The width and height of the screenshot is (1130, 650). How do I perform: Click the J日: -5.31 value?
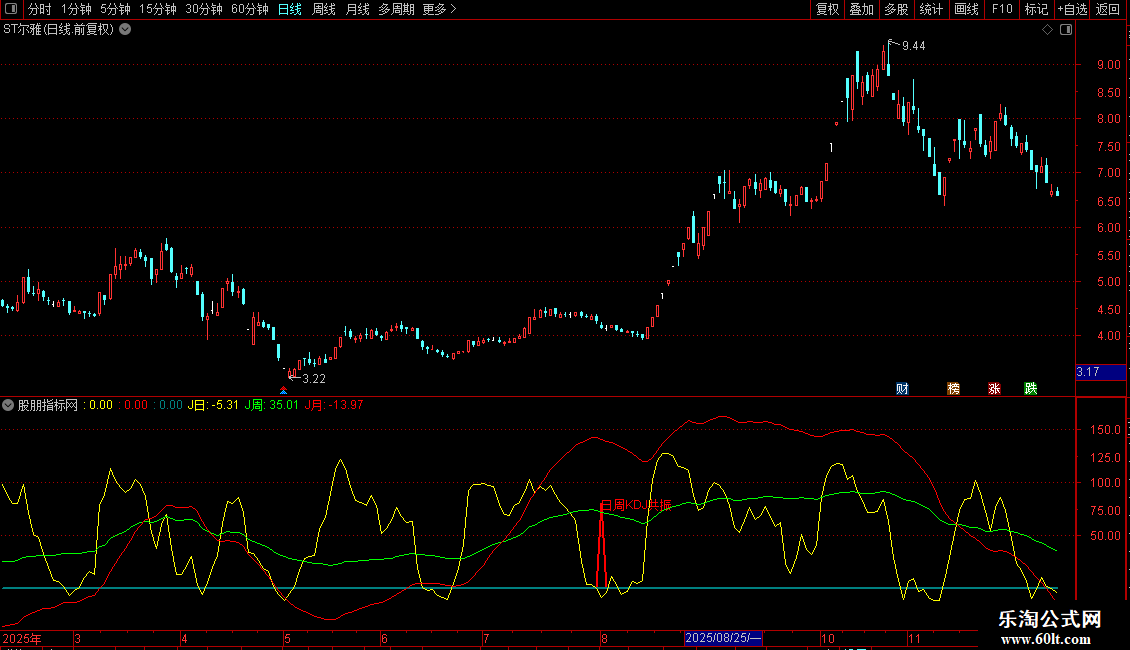coord(213,405)
